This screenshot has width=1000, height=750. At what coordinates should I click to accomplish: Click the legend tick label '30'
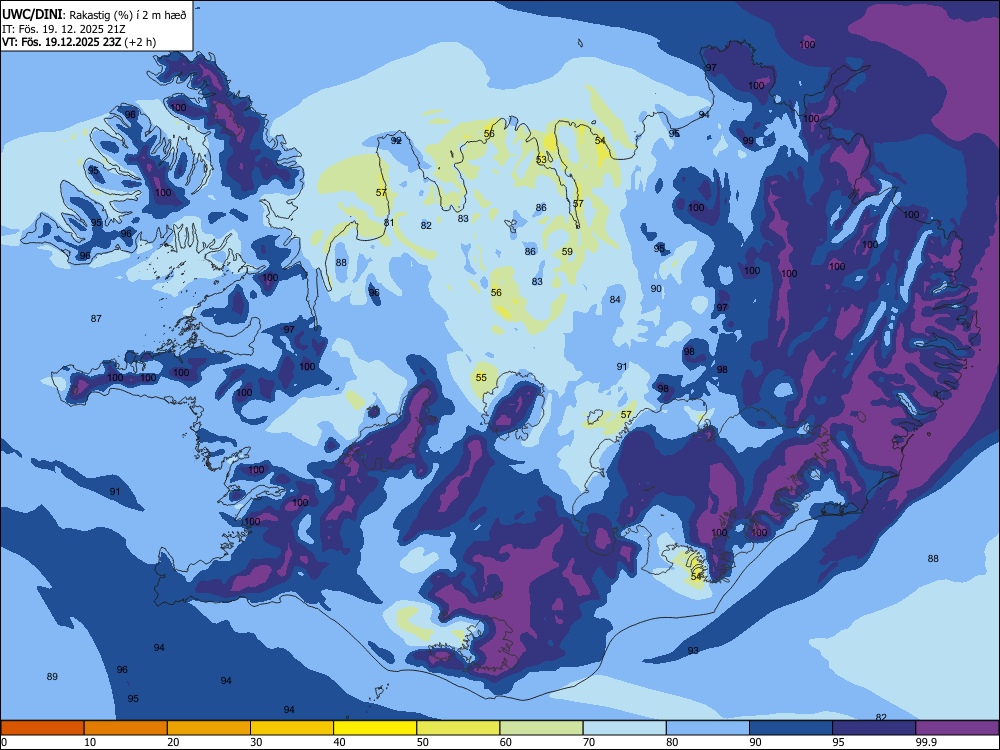(256, 742)
